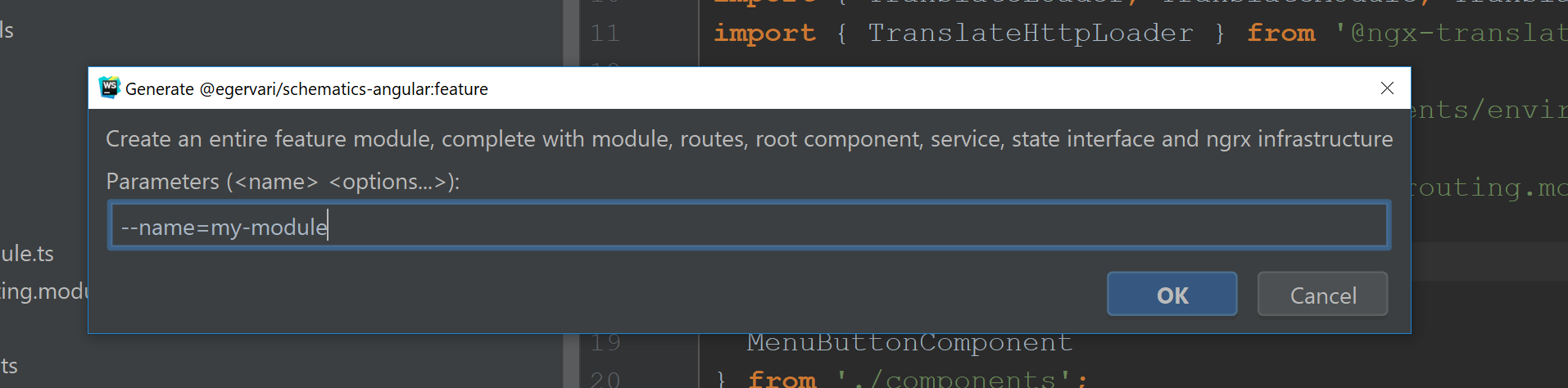The width and height of the screenshot is (1568, 388).
Task: Click 'MenuButtonComponent' in the editor
Action: pyautogui.click(x=909, y=341)
